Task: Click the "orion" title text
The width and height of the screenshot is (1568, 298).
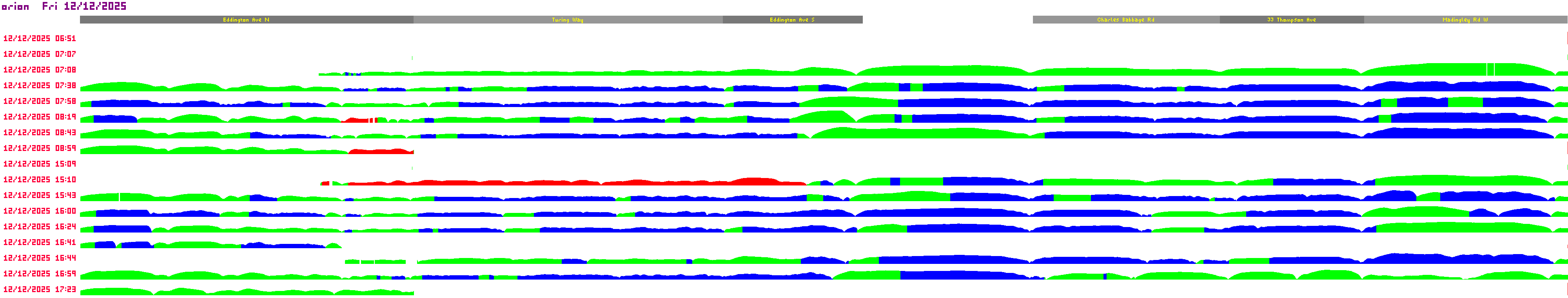Action: [x=15, y=7]
